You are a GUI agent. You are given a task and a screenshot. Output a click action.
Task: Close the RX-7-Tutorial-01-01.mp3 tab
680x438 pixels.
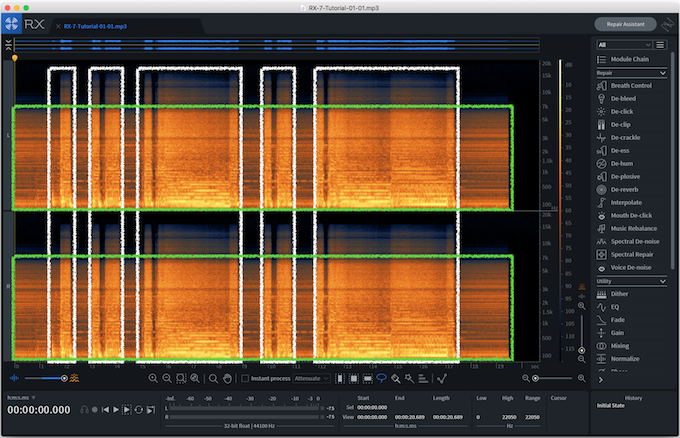tap(58, 26)
